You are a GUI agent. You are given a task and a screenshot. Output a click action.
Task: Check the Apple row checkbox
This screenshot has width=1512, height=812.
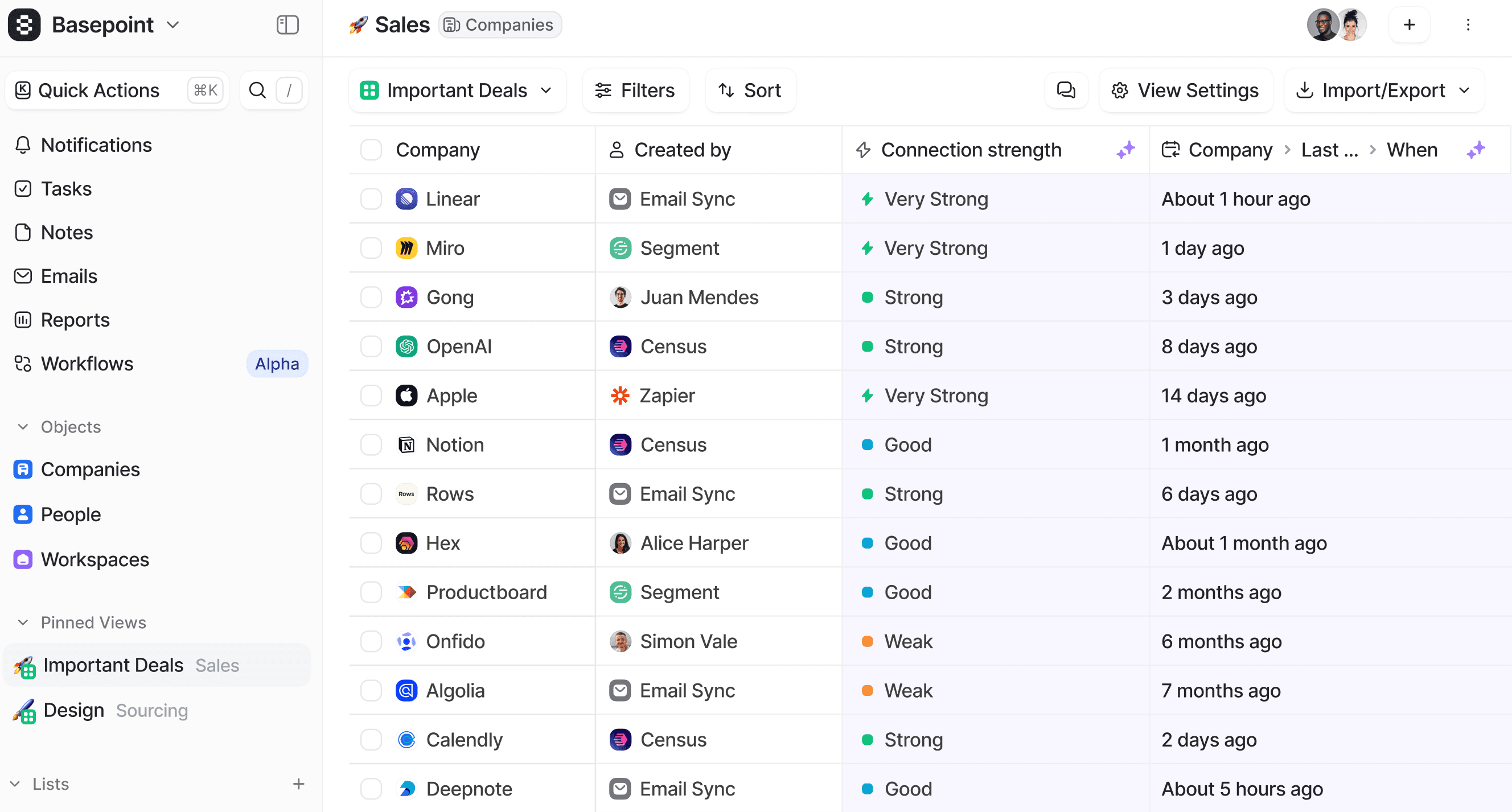pos(371,395)
